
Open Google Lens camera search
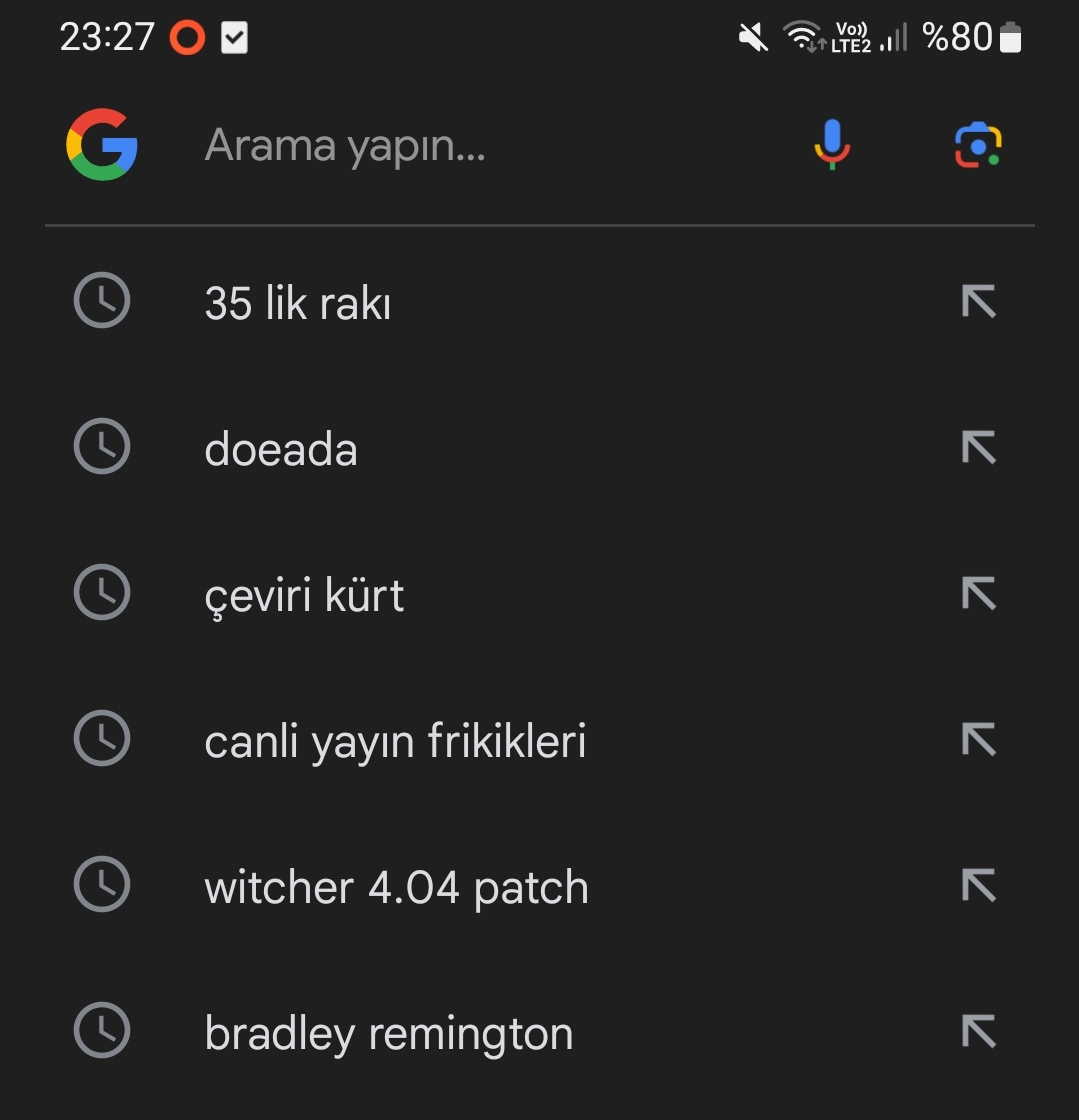coord(978,145)
